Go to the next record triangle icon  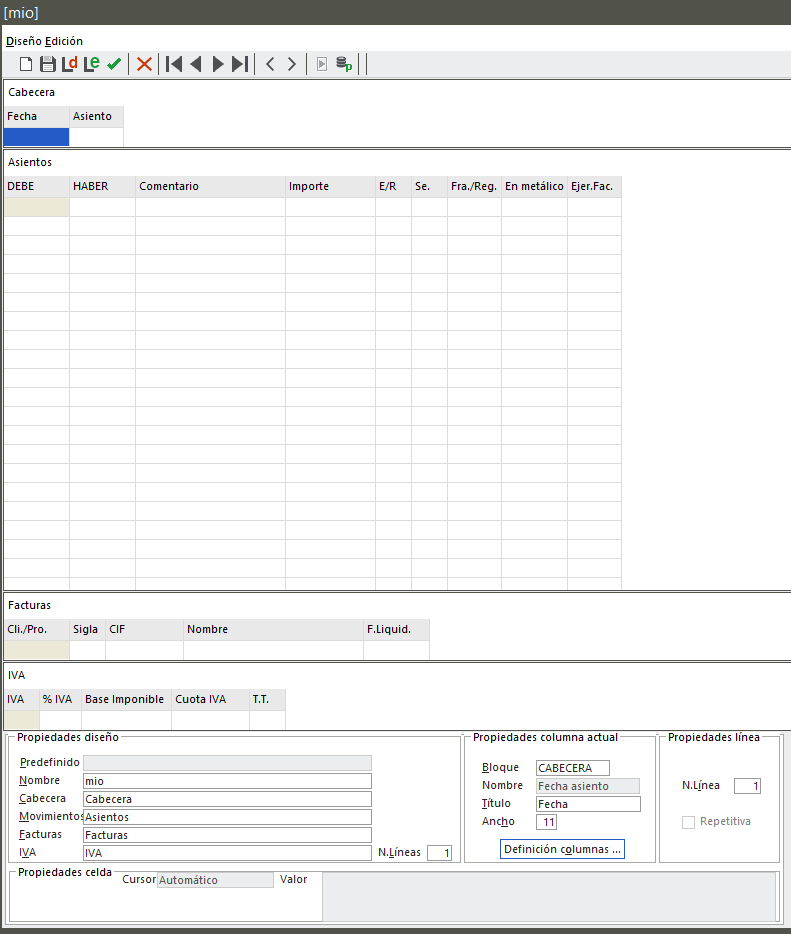pyautogui.click(x=218, y=64)
